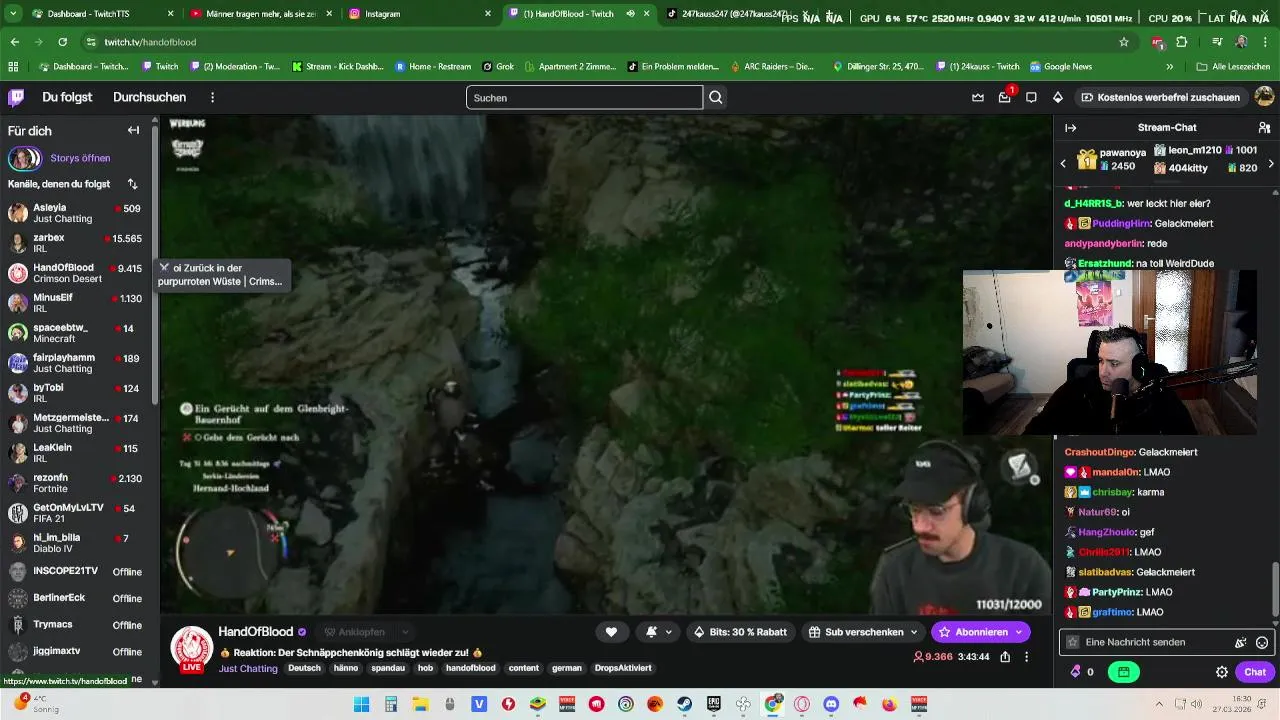Open the Chrome extensions puzzle icon
The width and height of the screenshot is (1280, 720).
tap(1182, 42)
